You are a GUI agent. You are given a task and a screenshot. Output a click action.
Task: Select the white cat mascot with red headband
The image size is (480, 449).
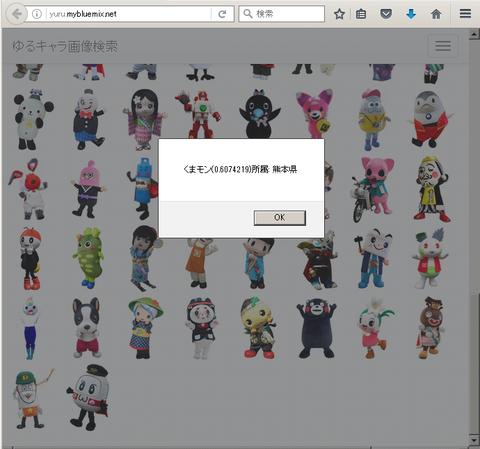(202, 328)
